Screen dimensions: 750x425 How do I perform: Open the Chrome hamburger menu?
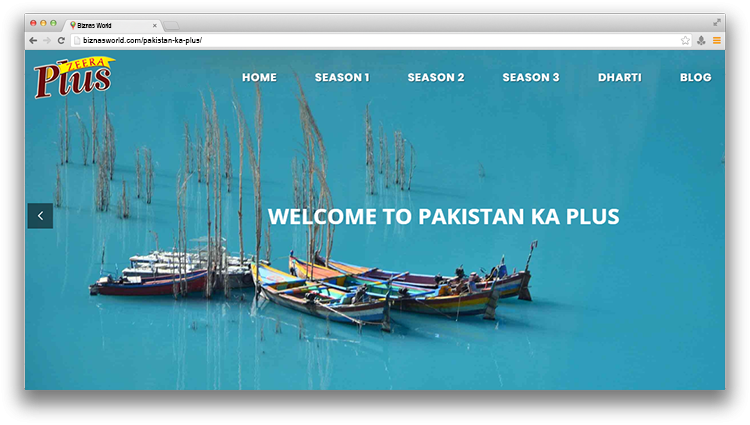pos(716,40)
